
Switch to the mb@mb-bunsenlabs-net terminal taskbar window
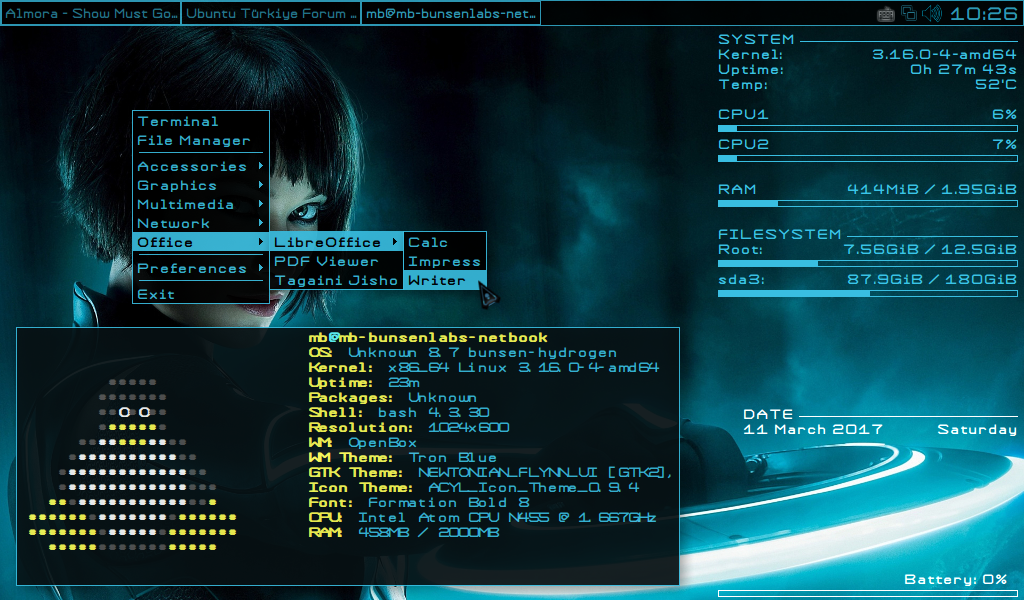(x=451, y=13)
